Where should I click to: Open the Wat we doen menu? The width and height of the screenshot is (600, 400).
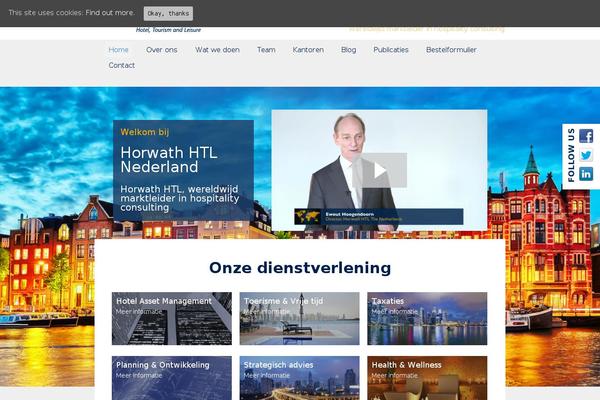[x=217, y=50]
